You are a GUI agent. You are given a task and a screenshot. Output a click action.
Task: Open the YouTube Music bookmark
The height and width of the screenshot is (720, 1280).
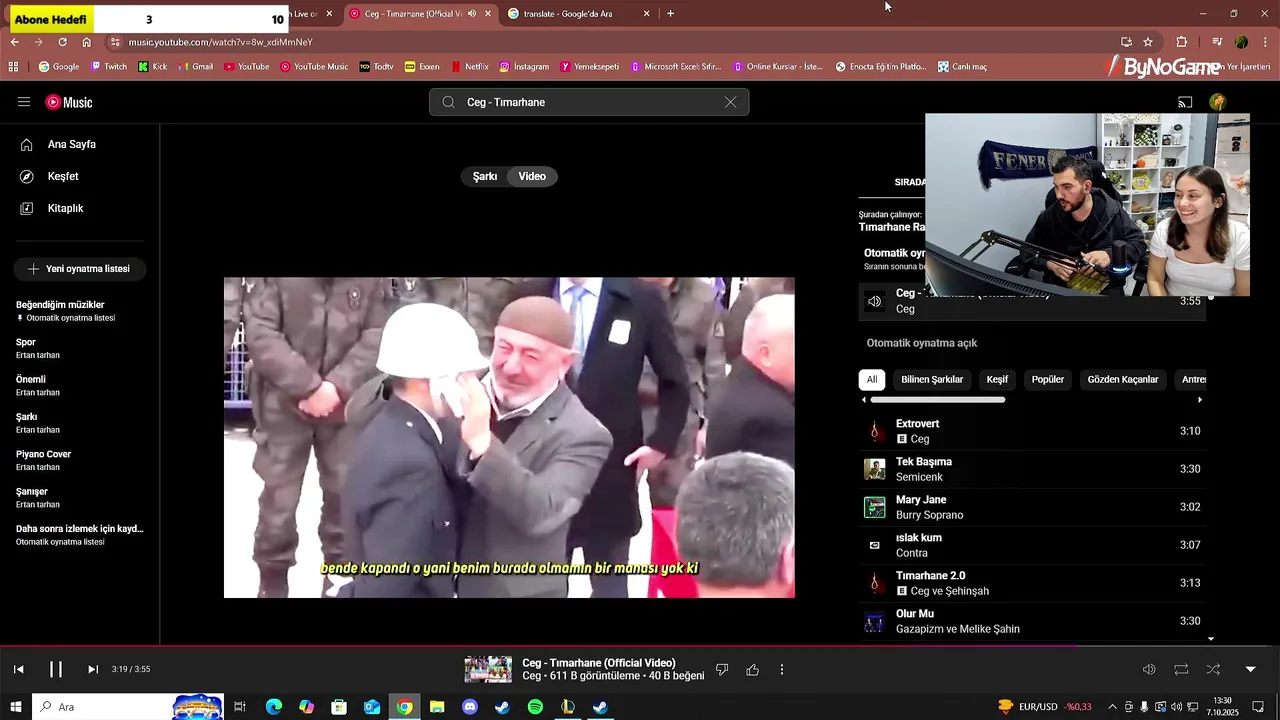click(314, 67)
